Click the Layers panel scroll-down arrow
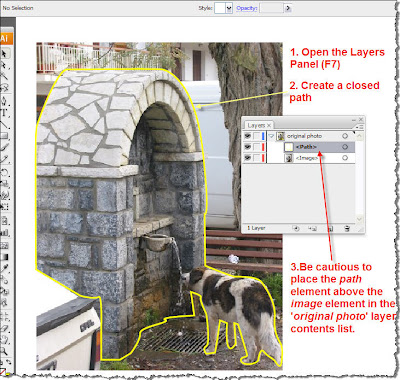 point(359,219)
